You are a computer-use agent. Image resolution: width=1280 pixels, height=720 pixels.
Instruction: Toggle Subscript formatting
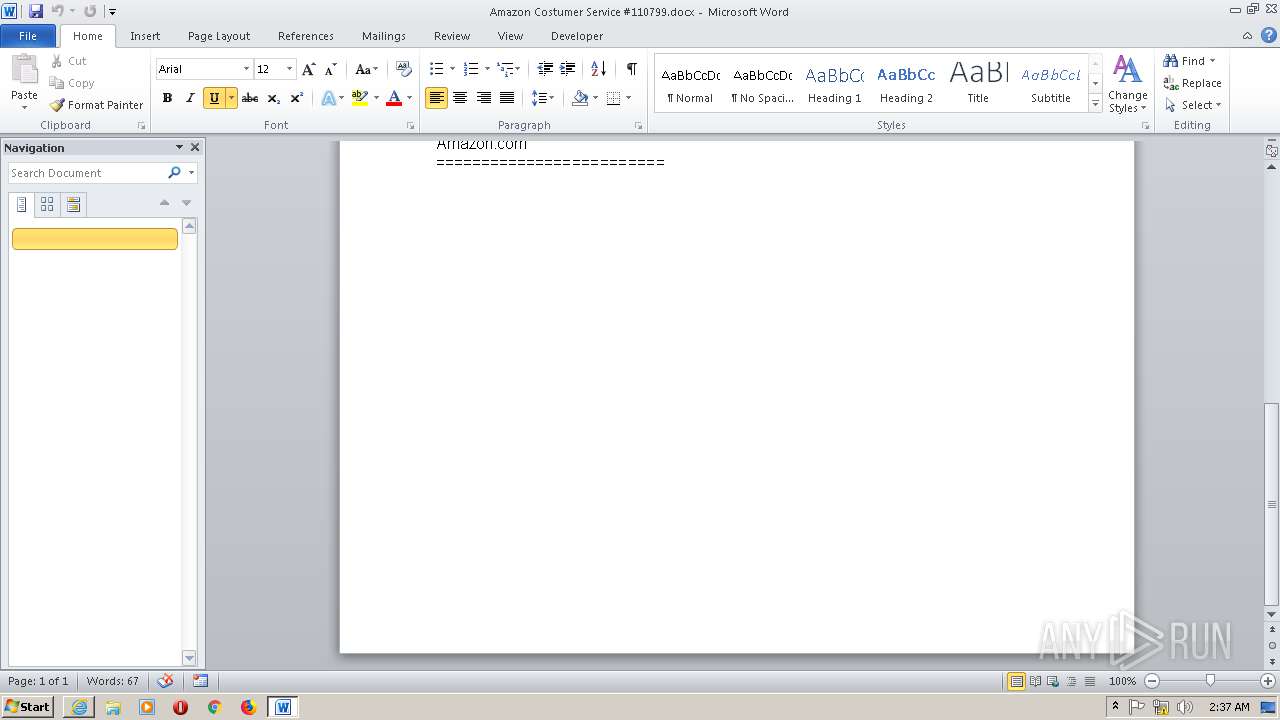pos(273,98)
